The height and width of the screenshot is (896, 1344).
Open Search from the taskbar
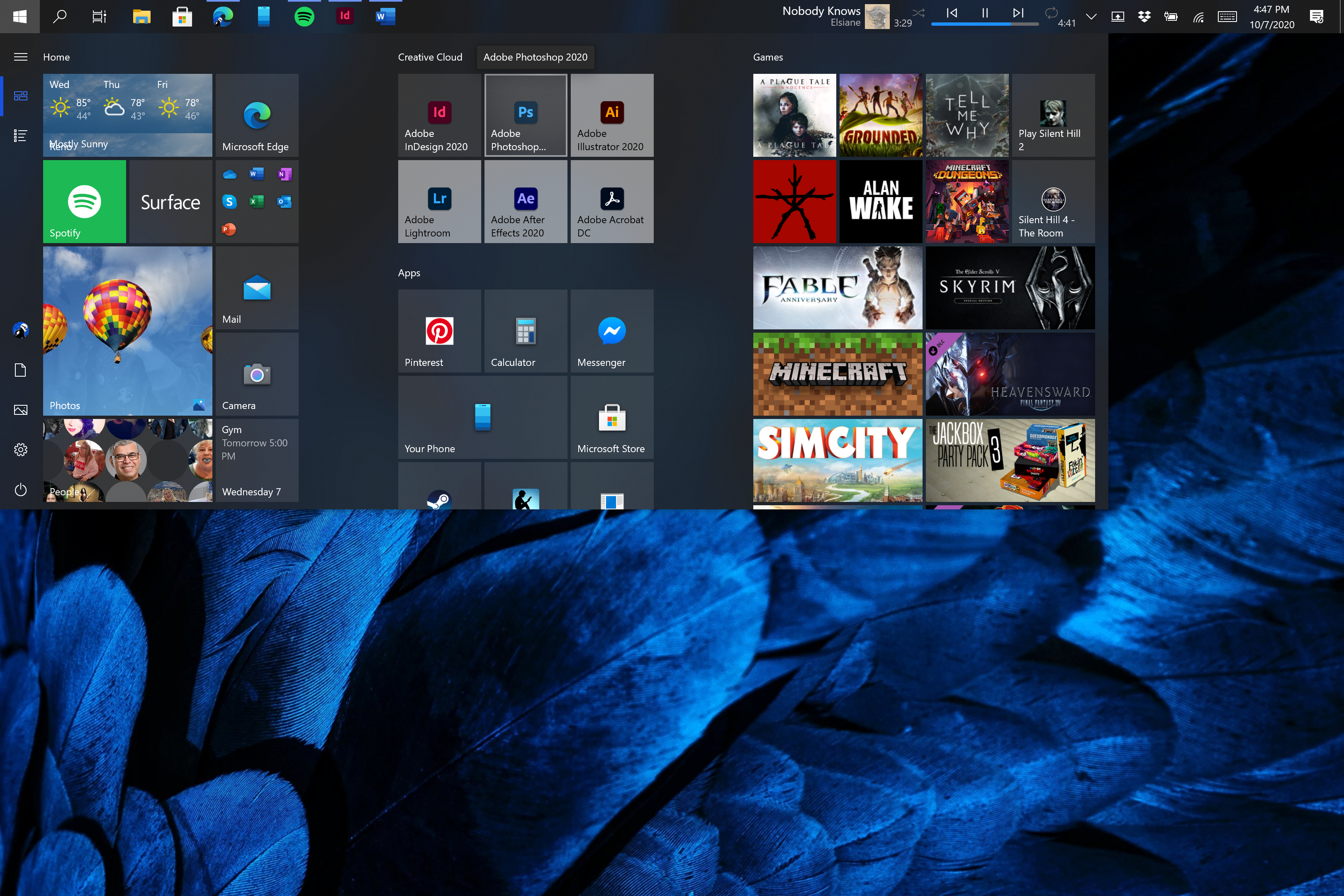point(59,16)
